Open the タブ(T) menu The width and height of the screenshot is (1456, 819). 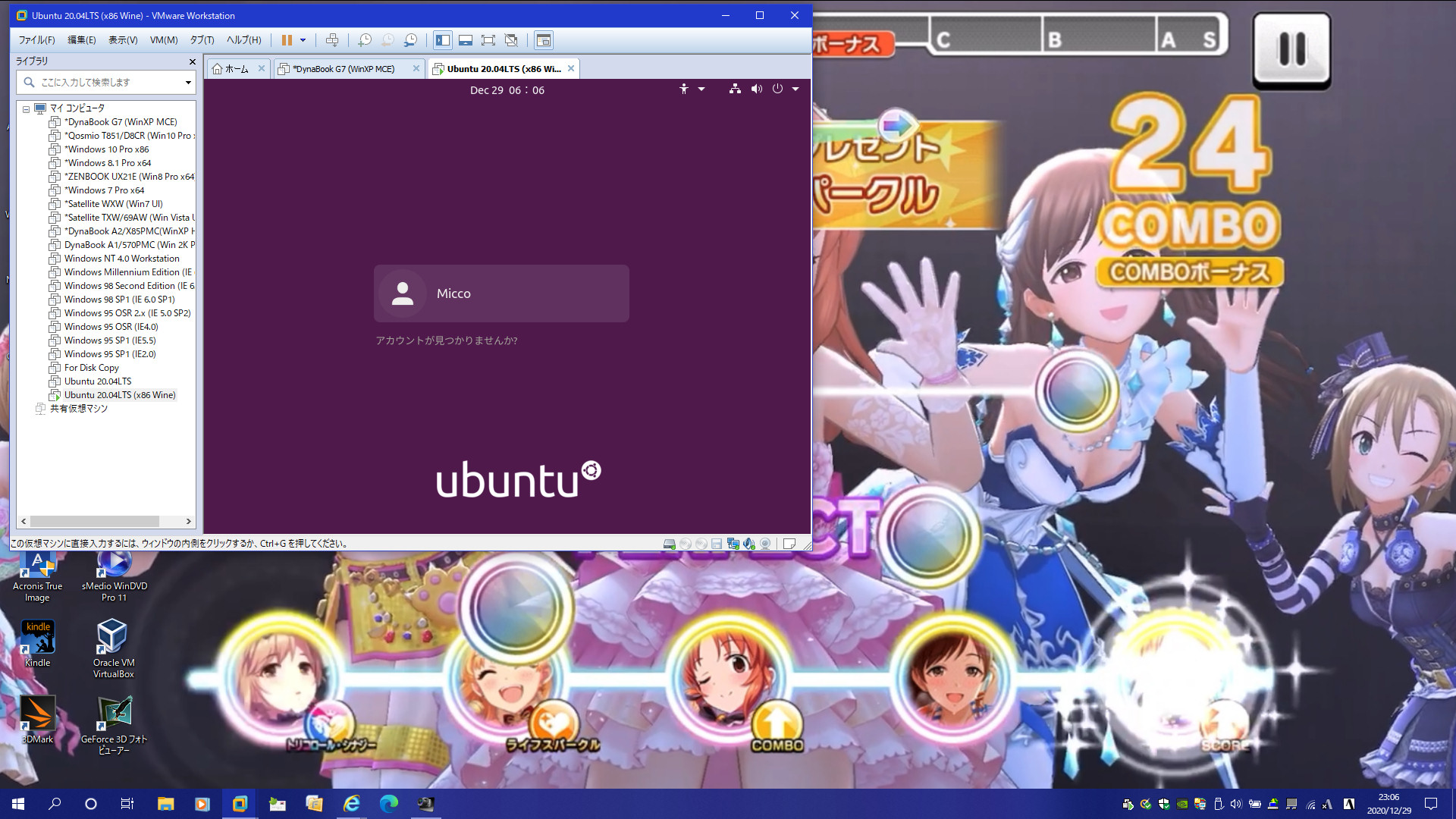(x=202, y=40)
